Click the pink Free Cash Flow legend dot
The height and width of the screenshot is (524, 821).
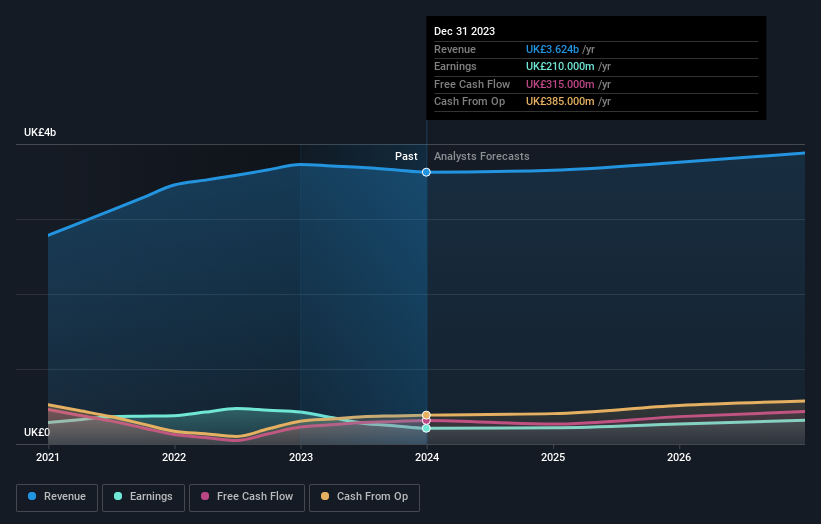205,496
